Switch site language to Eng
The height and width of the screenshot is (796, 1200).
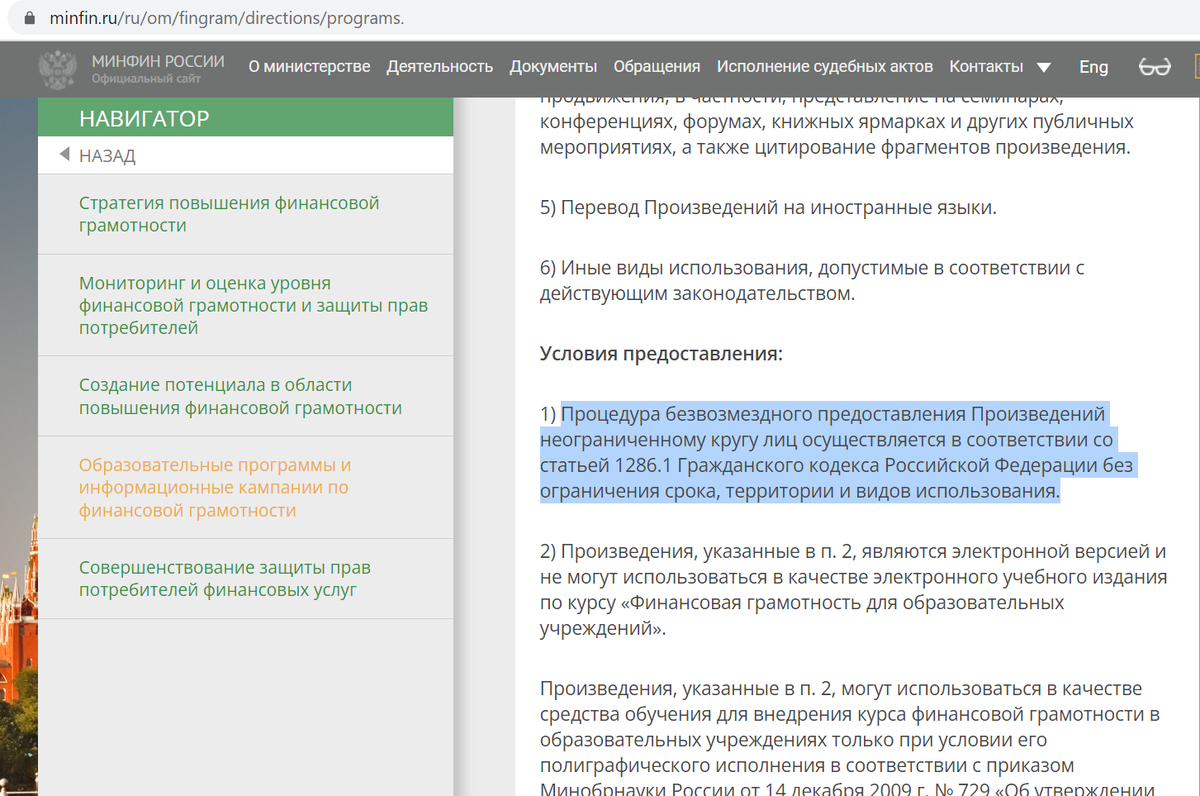click(1093, 67)
